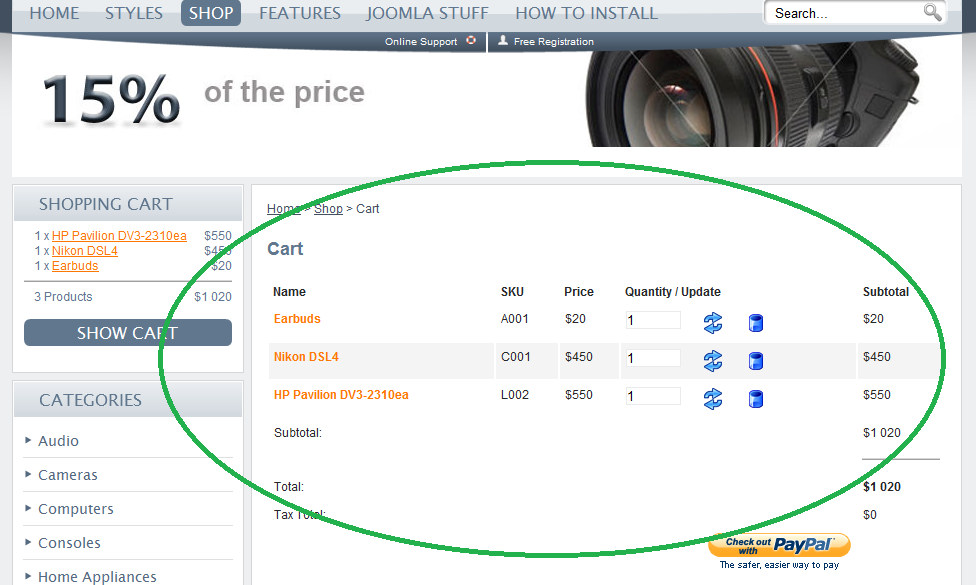Image resolution: width=976 pixels, height=585 pixels.
Task: Click the '15%' banner headline
Action: 111,99
